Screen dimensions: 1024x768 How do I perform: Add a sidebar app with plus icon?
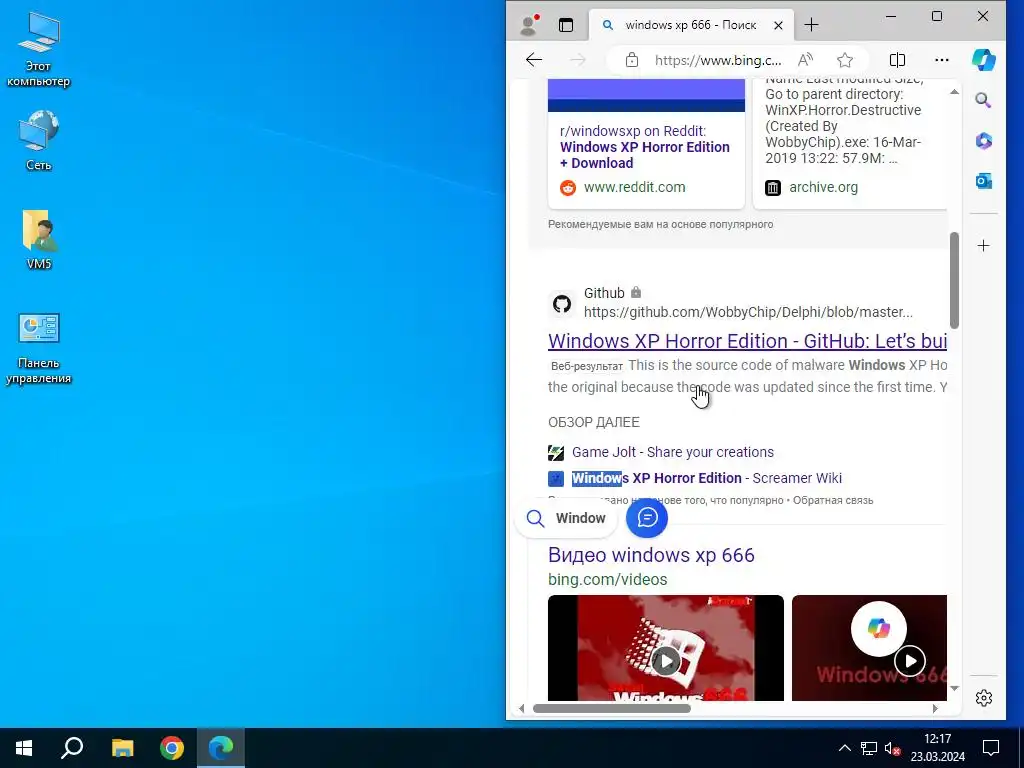pyautogui.click(x=984, y=246)
